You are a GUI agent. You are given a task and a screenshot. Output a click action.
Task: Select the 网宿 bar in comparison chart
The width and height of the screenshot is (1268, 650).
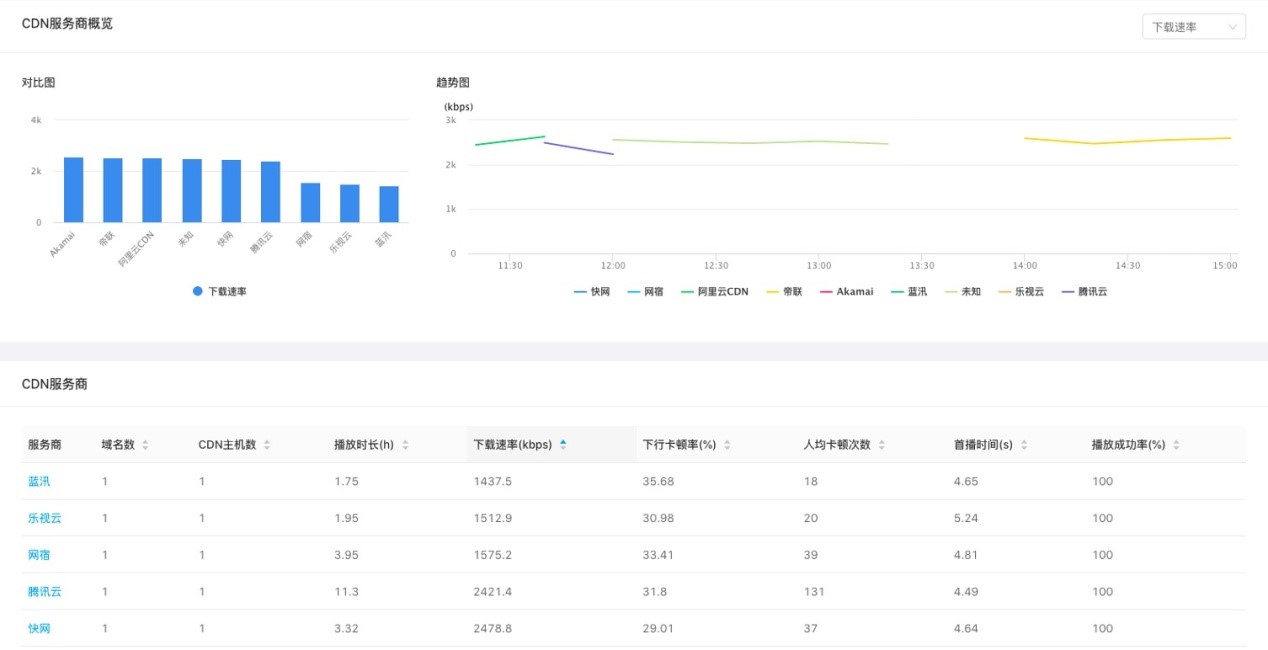pyautogui.click(x=310, y=203)
